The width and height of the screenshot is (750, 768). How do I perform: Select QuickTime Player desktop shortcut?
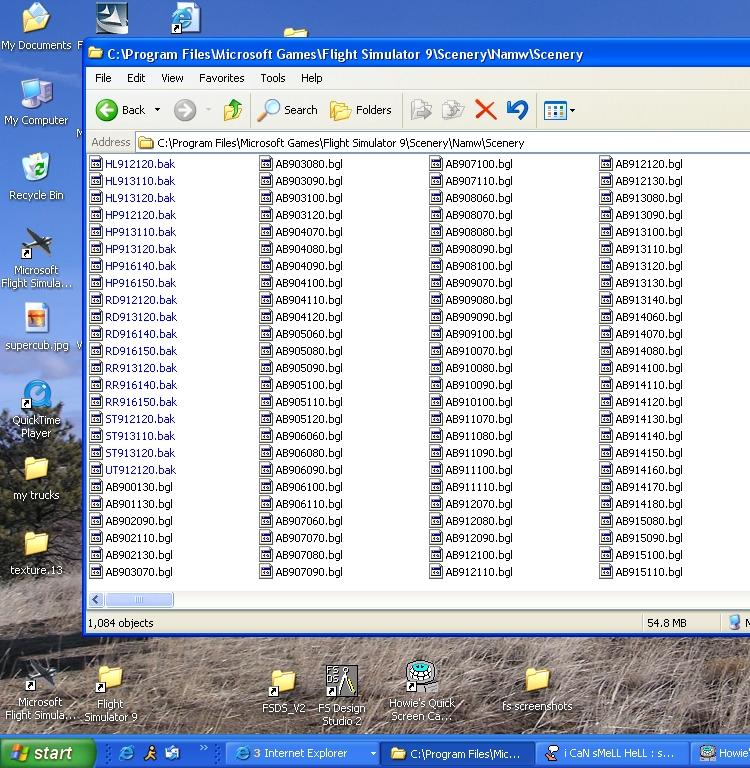(x=36, y=409)
